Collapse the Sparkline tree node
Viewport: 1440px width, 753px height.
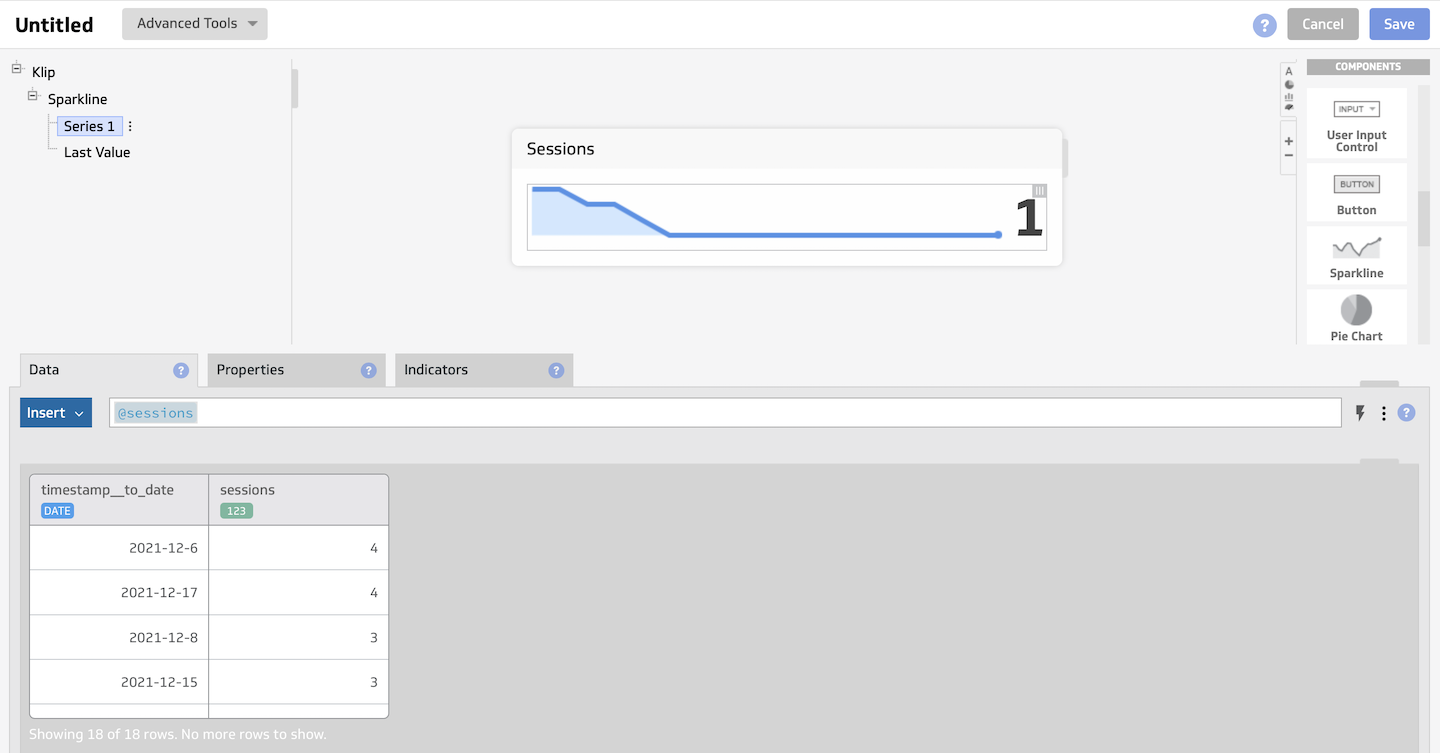[33, 96]
